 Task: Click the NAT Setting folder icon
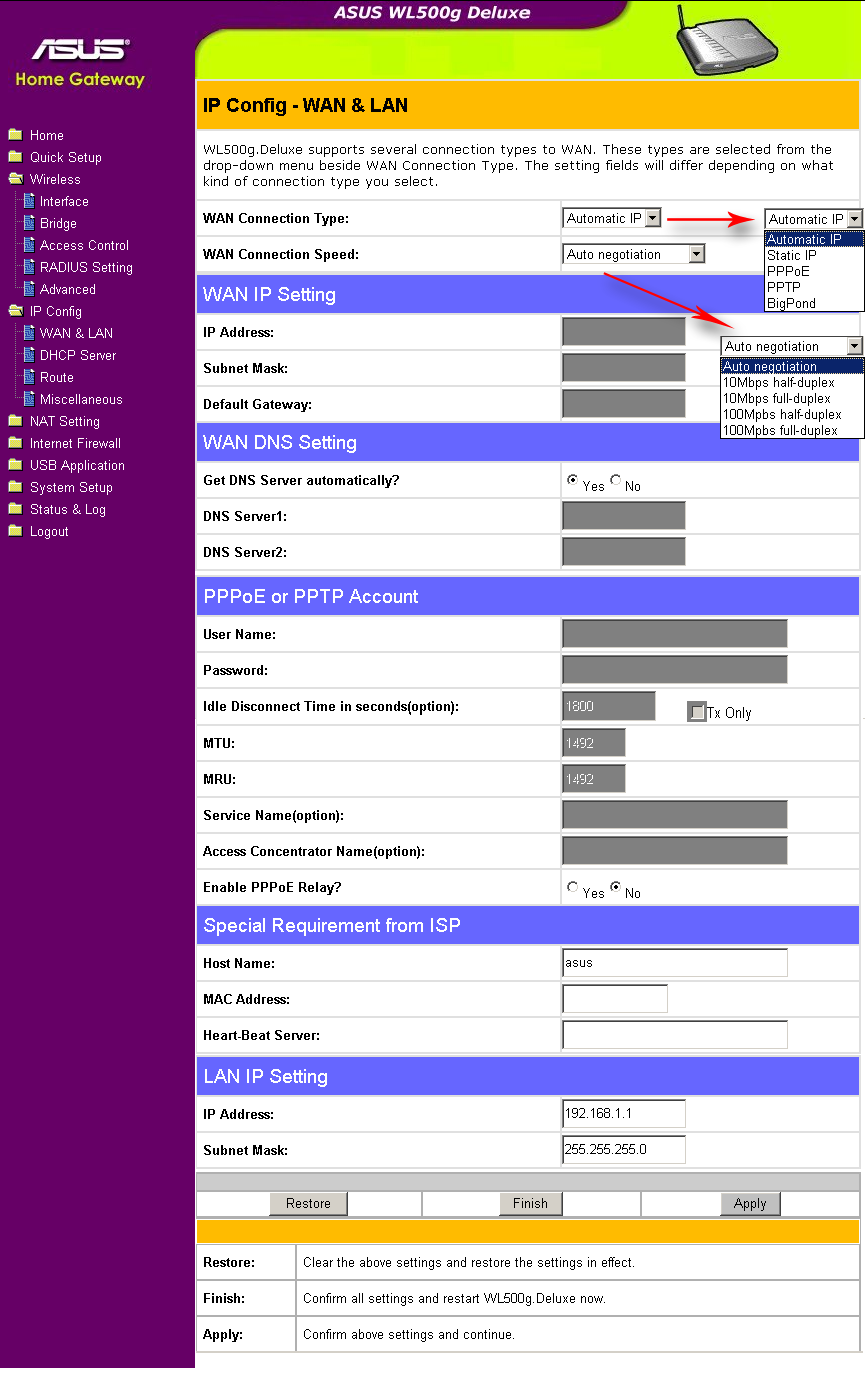(15, 421)
